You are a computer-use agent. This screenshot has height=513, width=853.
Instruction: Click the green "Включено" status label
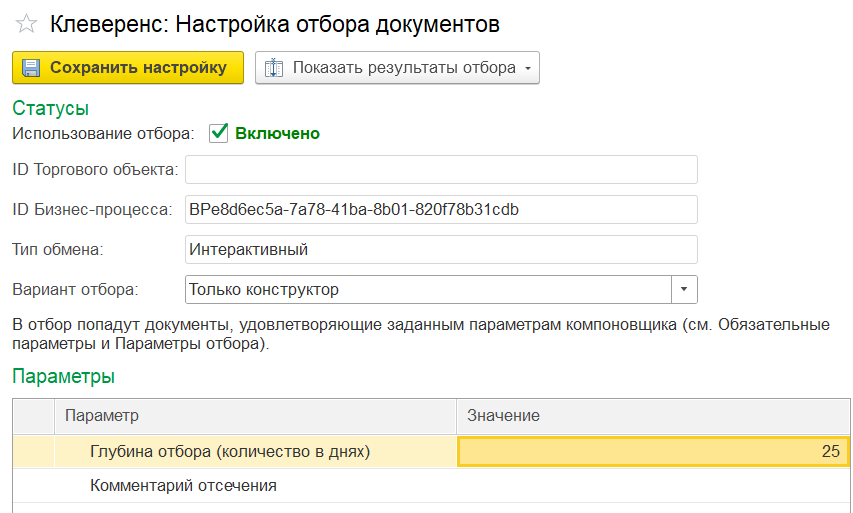pos(277,133)
